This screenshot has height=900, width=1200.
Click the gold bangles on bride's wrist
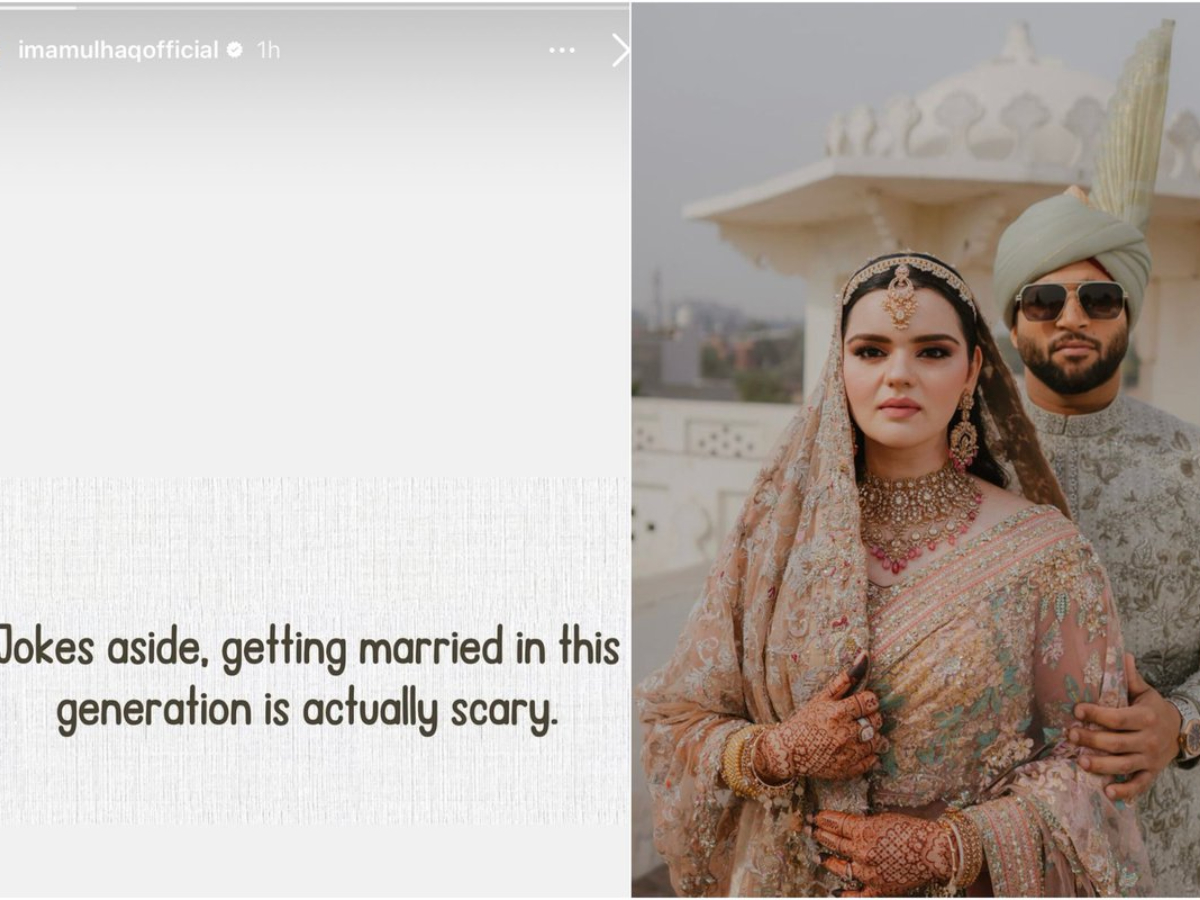pyautogui.click(x=742, y=761)
